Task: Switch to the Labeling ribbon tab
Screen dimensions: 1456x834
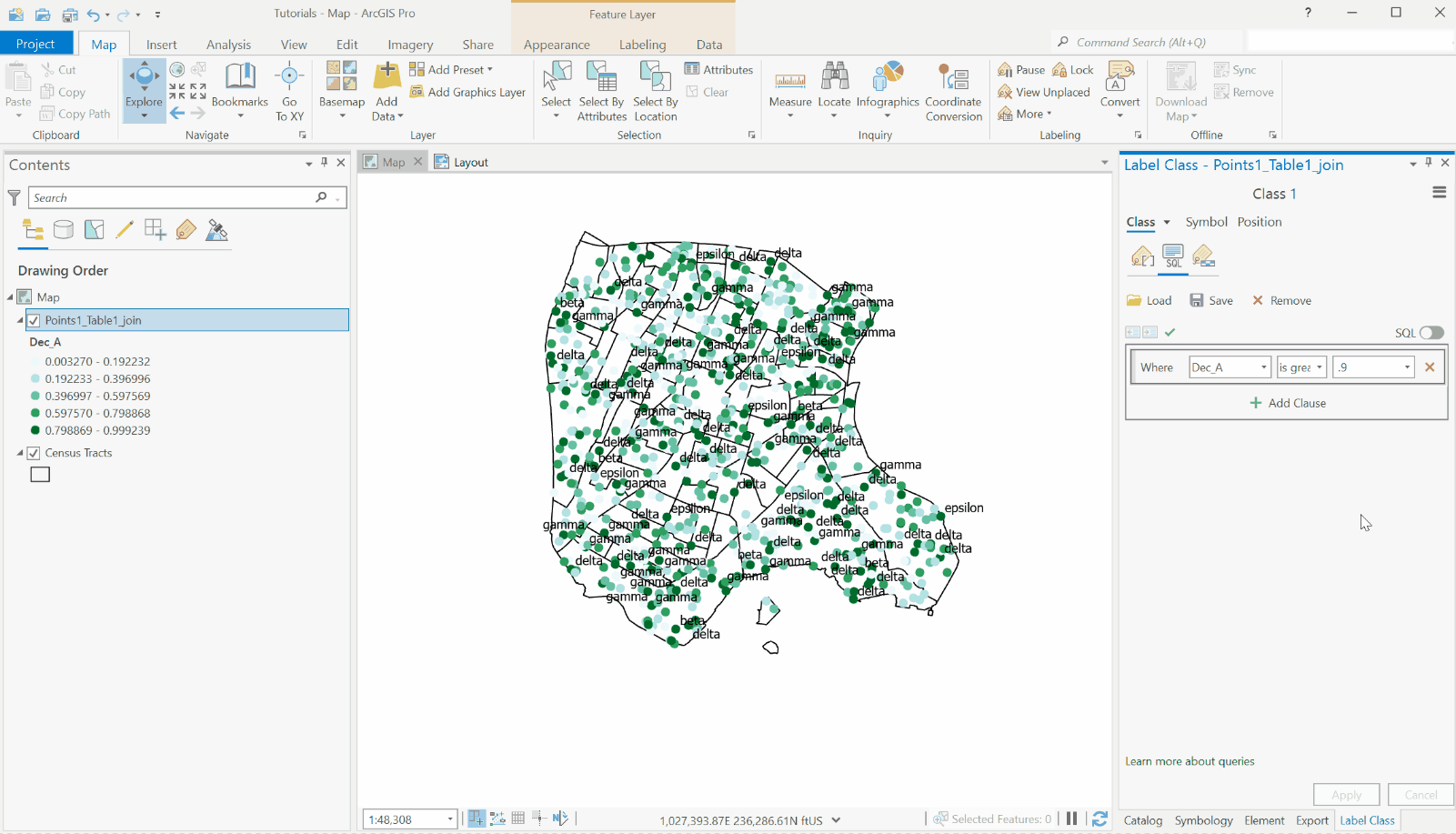Action: click(642, 44)
